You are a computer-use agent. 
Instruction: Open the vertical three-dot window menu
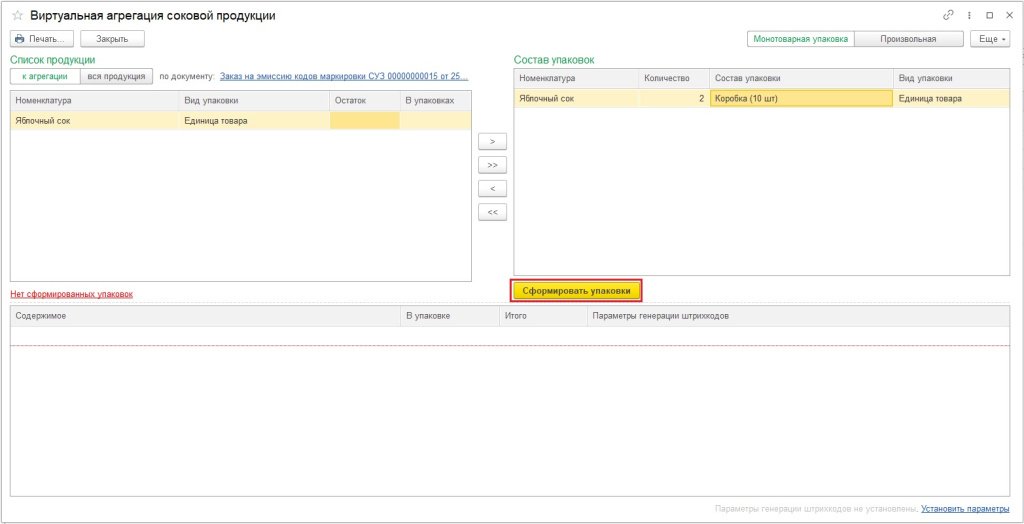click(x=969, y=16)
